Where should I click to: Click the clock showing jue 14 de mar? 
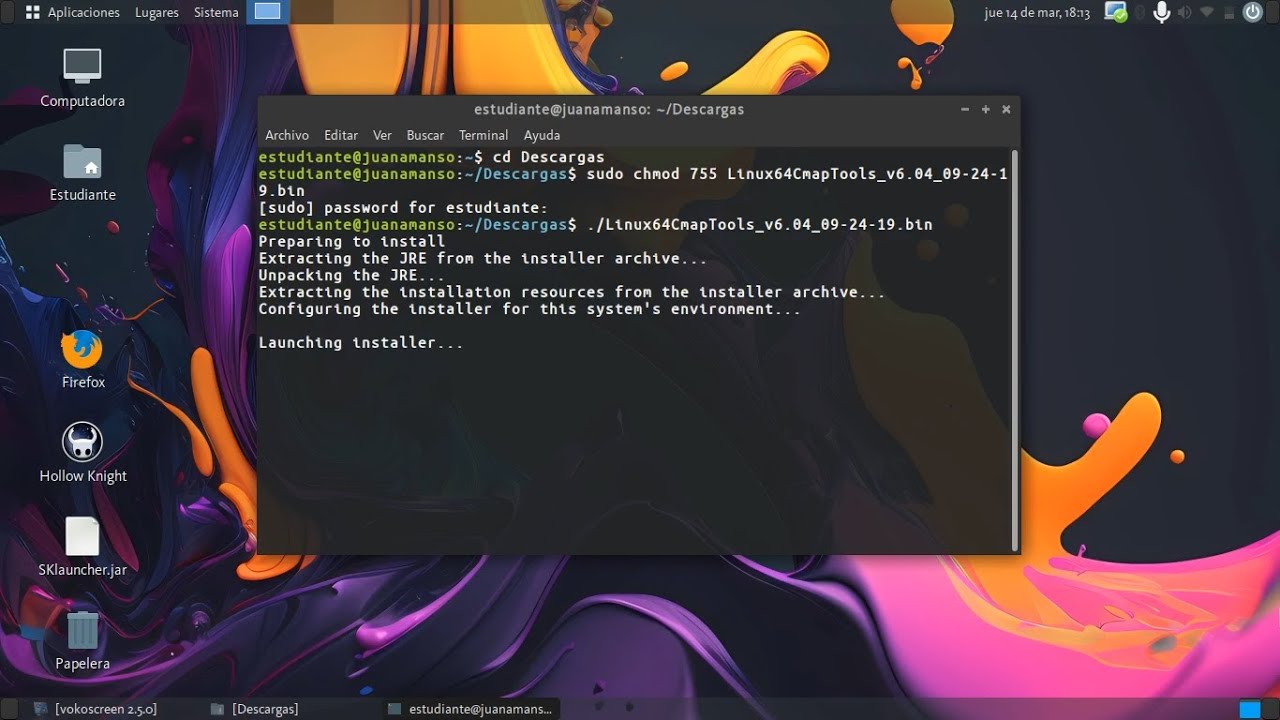1037,13
